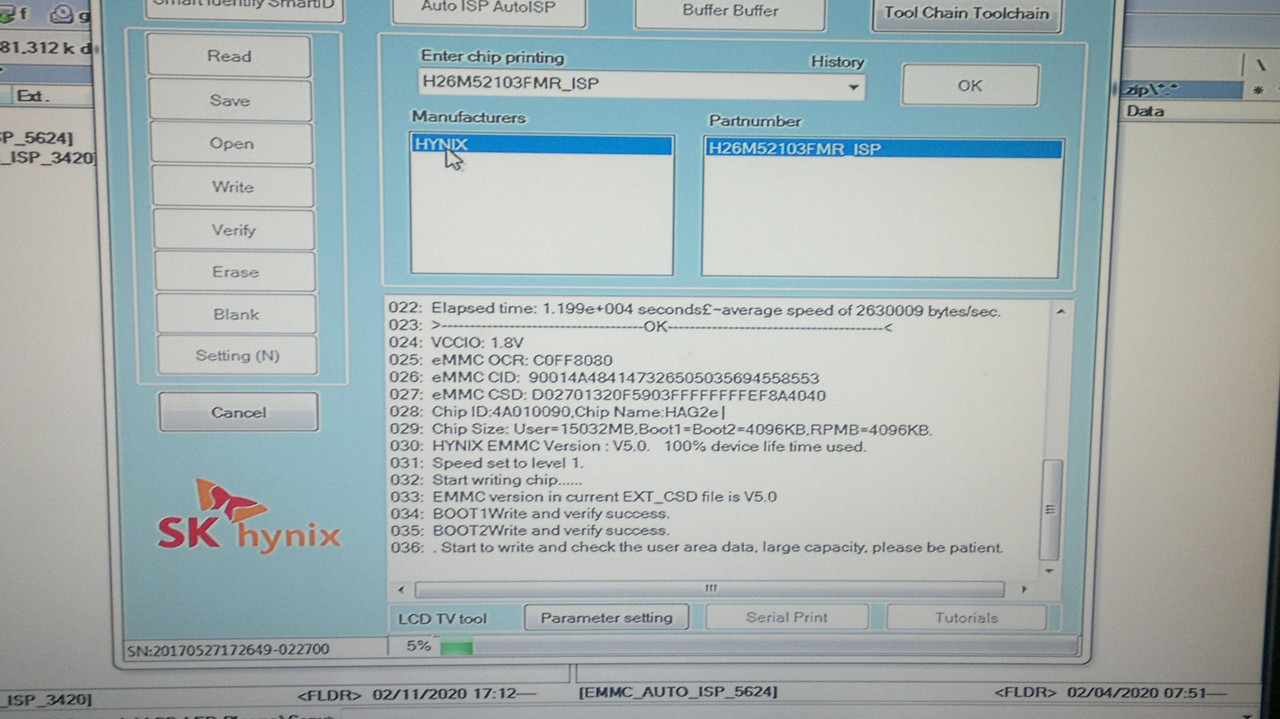The image size is (1280, 719).
Task: Open the Tutorials button
Action: click(966, 618)
